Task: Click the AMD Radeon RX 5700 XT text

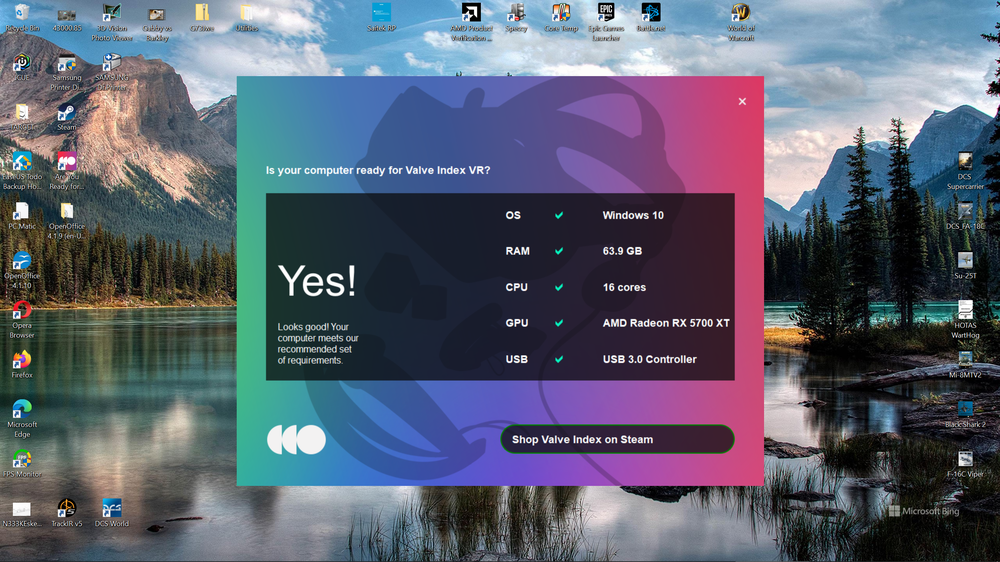Action: [x=666, y=323]
